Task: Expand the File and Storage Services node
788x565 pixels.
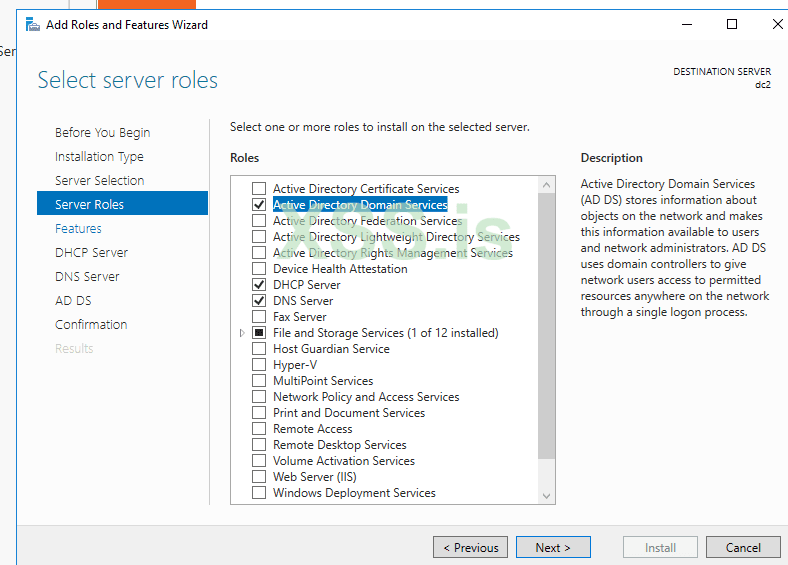Action: 242,333
